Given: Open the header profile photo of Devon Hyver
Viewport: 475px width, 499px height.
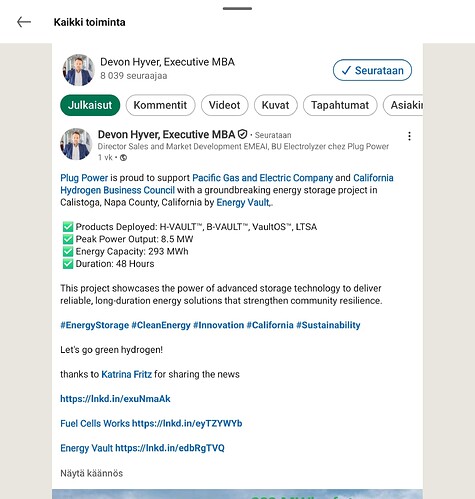Looking at the screenshot, I should 79,70.
